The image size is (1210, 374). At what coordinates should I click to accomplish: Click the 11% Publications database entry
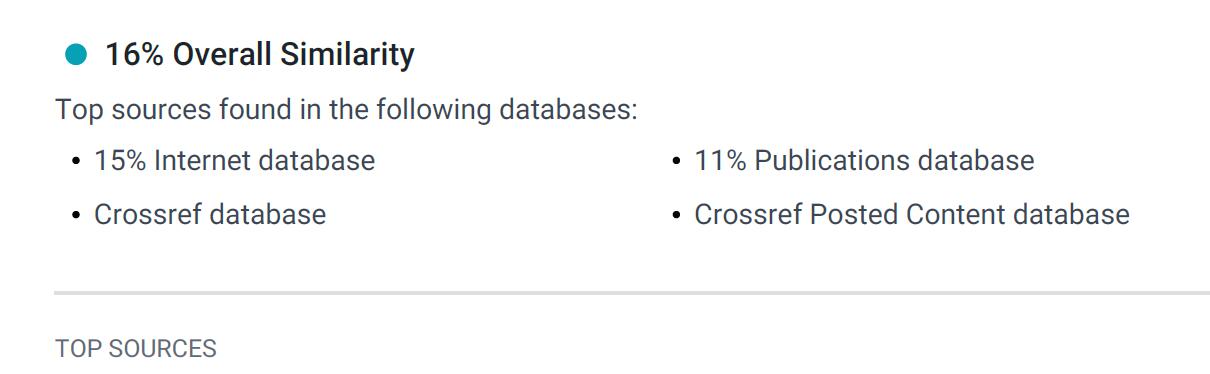864,160
